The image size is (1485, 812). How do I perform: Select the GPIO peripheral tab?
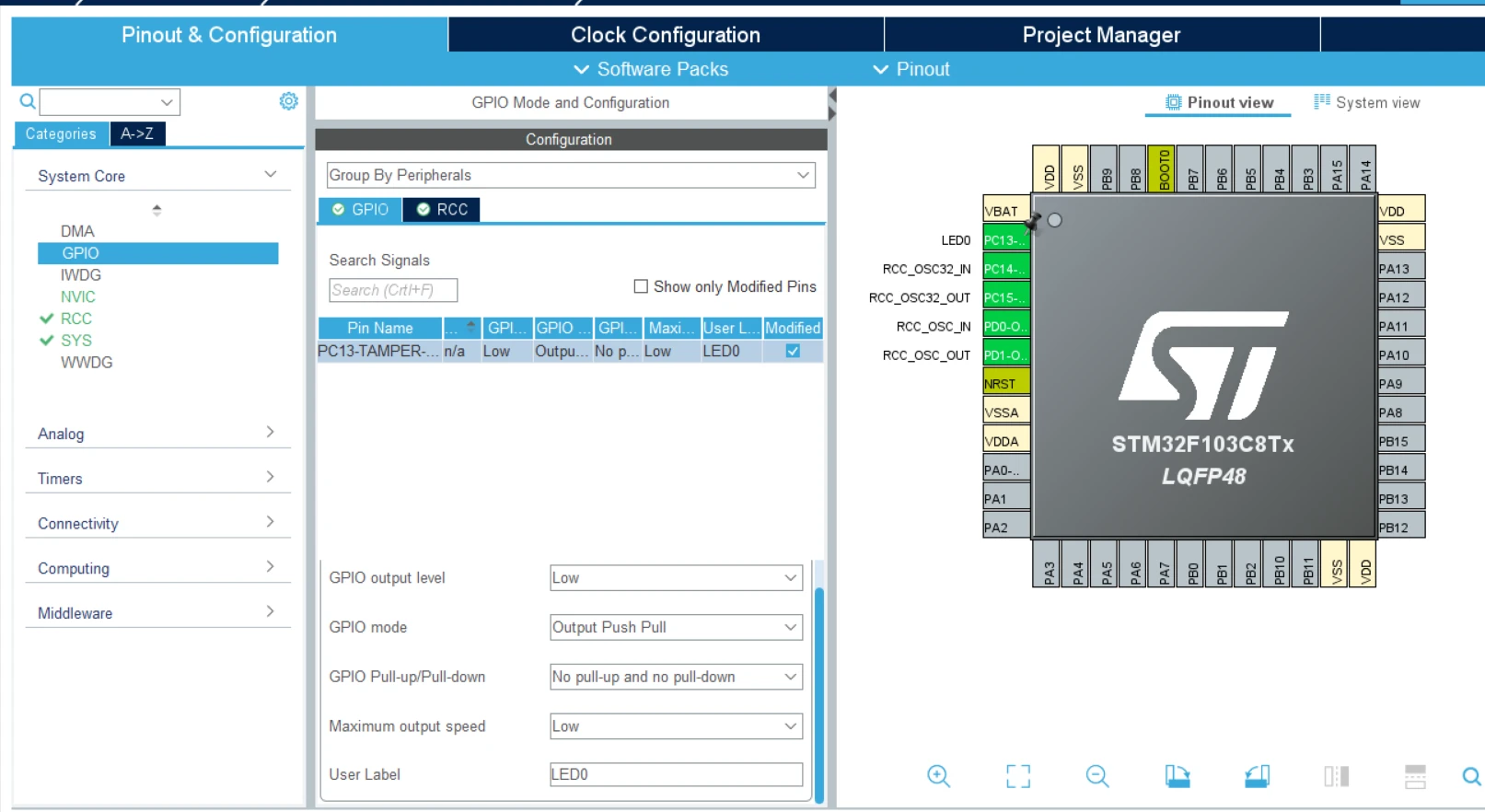pyautogui.click(x=360, y=209)
